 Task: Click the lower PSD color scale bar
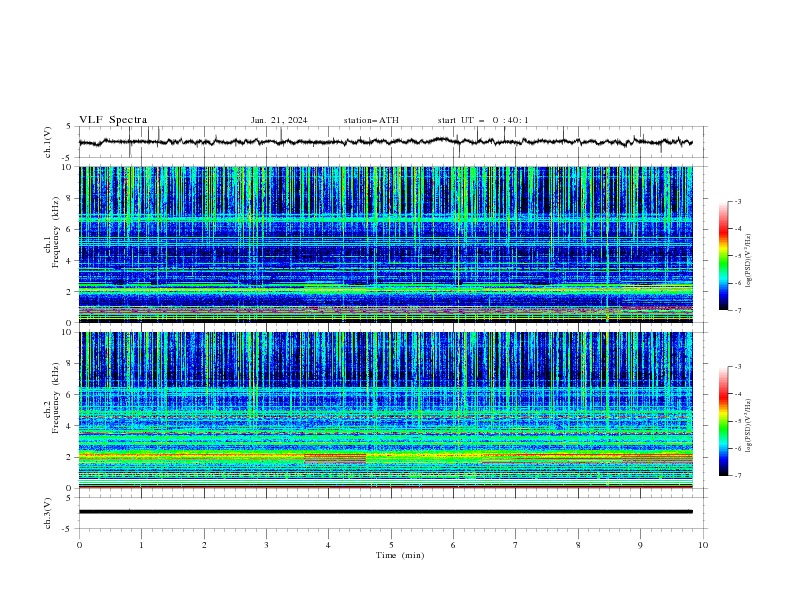point(723,421)
